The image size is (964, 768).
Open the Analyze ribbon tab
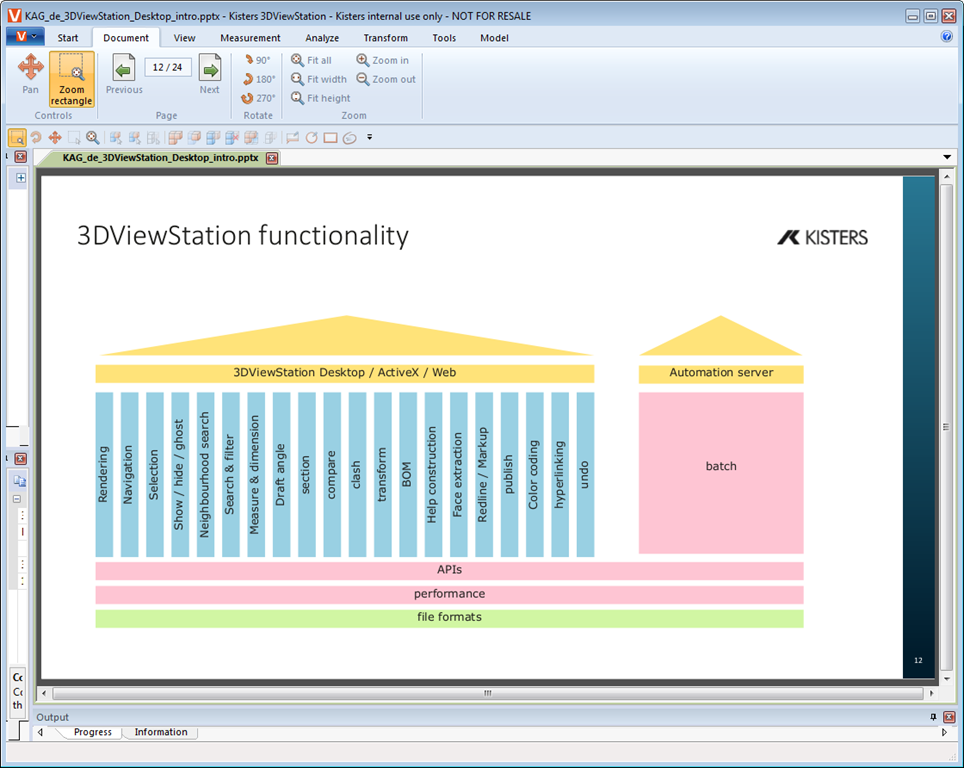pyautogui.click(x=322, y=38)
